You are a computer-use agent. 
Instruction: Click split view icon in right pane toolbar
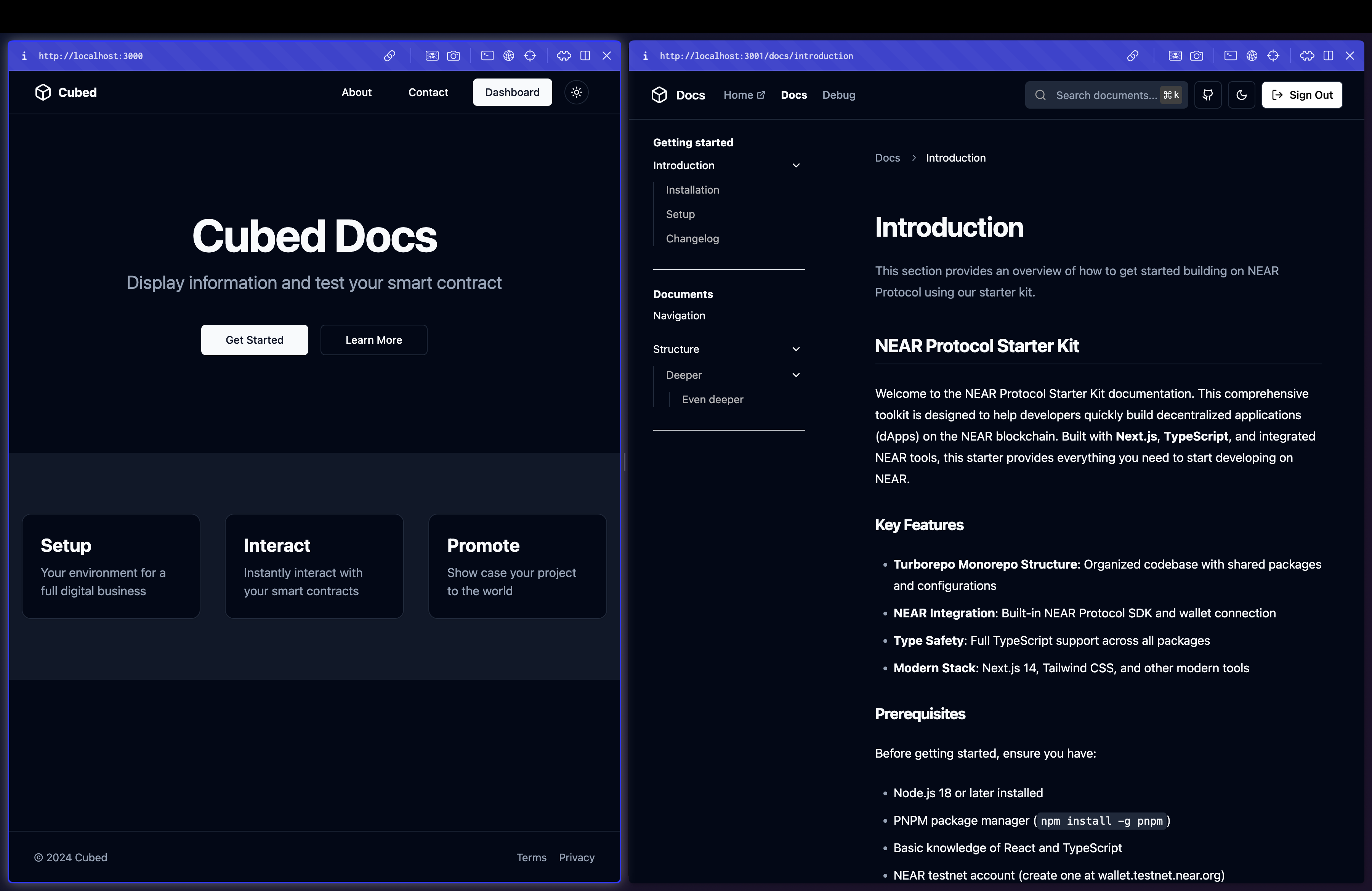click(x=1328, y=56)
